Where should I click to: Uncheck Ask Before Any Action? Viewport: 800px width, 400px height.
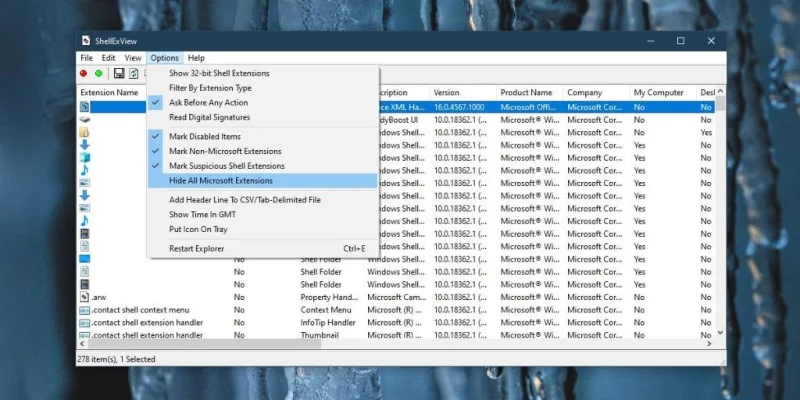tap(208, 103)
